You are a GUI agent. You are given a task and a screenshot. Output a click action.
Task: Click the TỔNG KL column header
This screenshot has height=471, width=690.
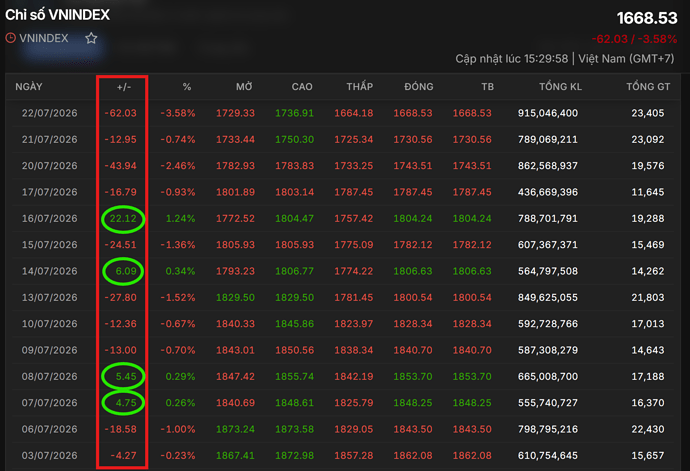[561, 86]
